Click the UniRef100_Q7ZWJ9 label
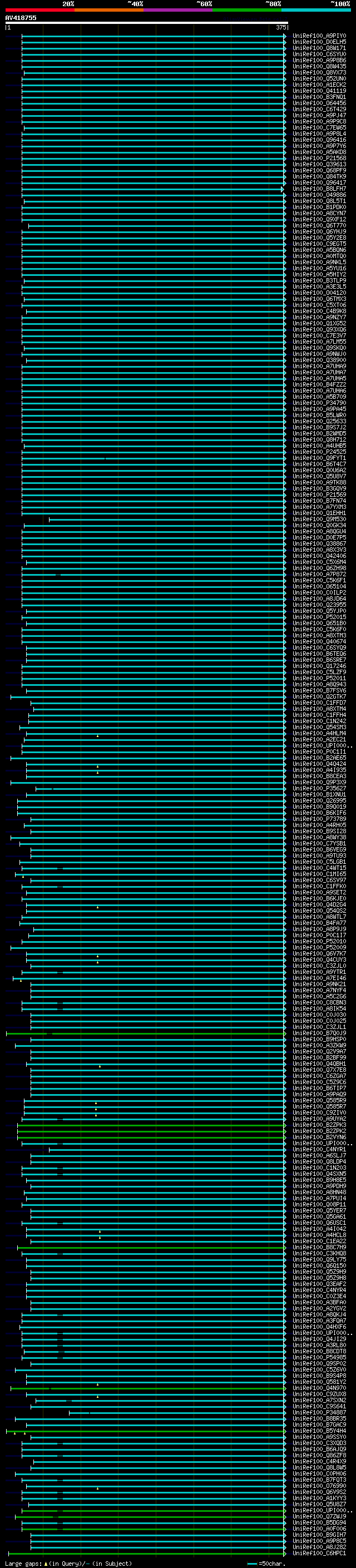Viewport: 356px width, 1568px height. coord(319,1516)
